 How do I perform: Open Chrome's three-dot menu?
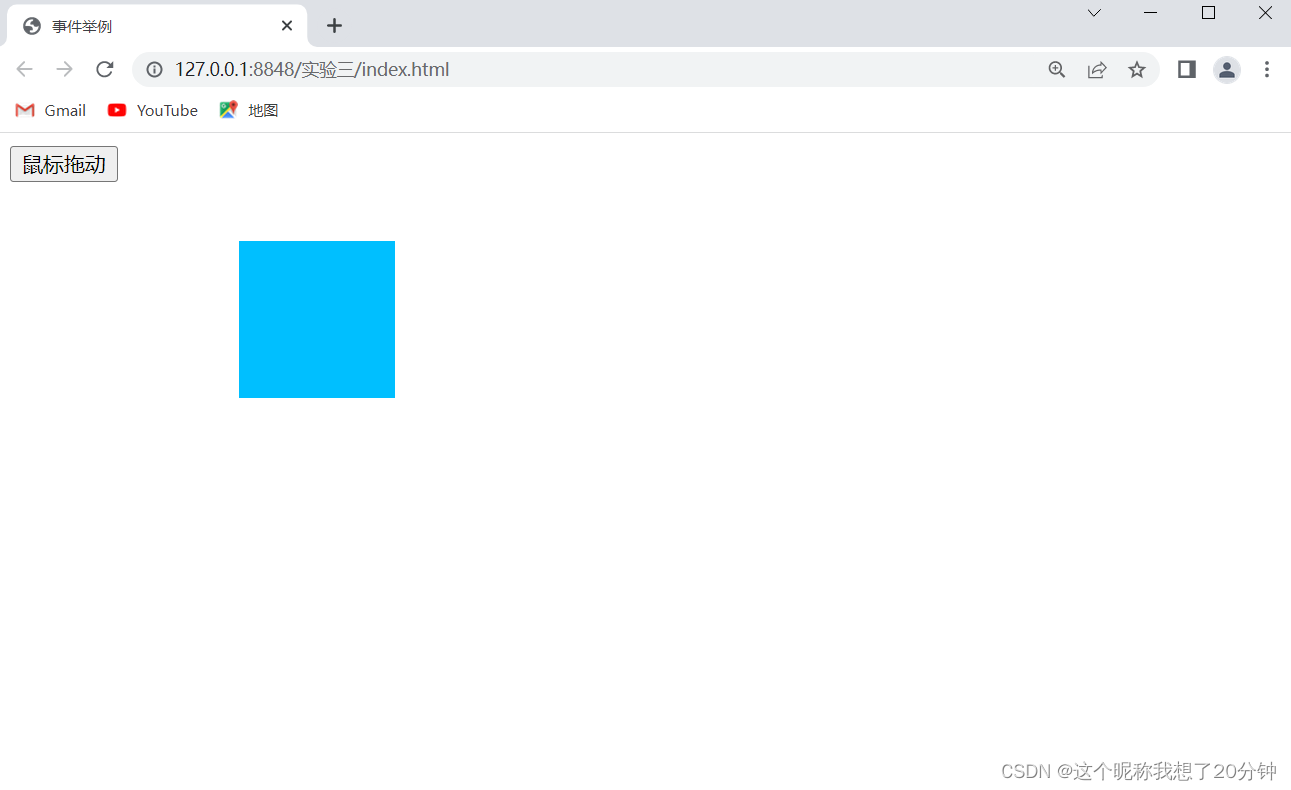(1267, 69)
